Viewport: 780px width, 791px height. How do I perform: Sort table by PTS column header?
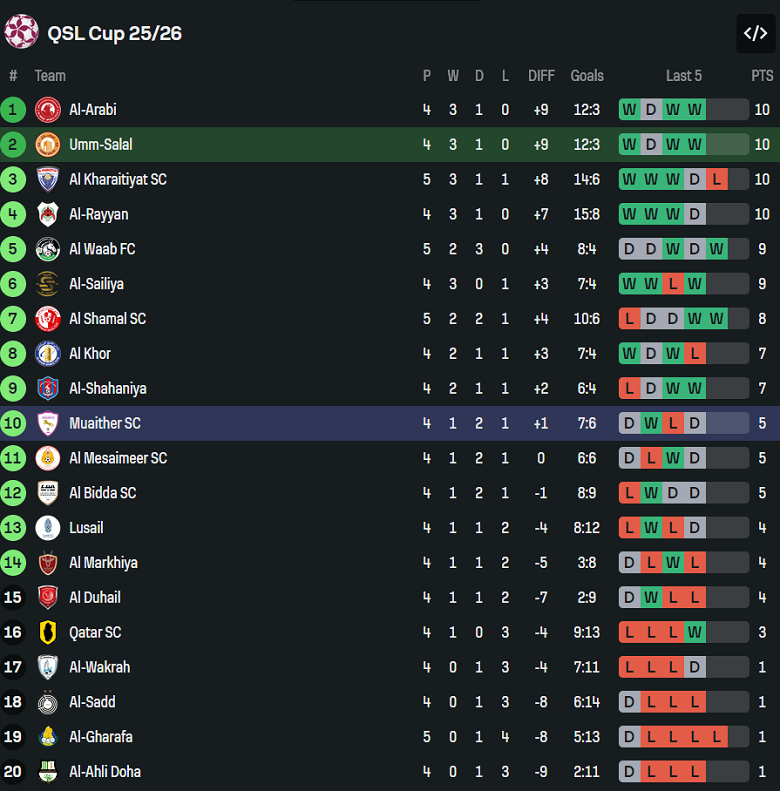click(x=762, y=76)
